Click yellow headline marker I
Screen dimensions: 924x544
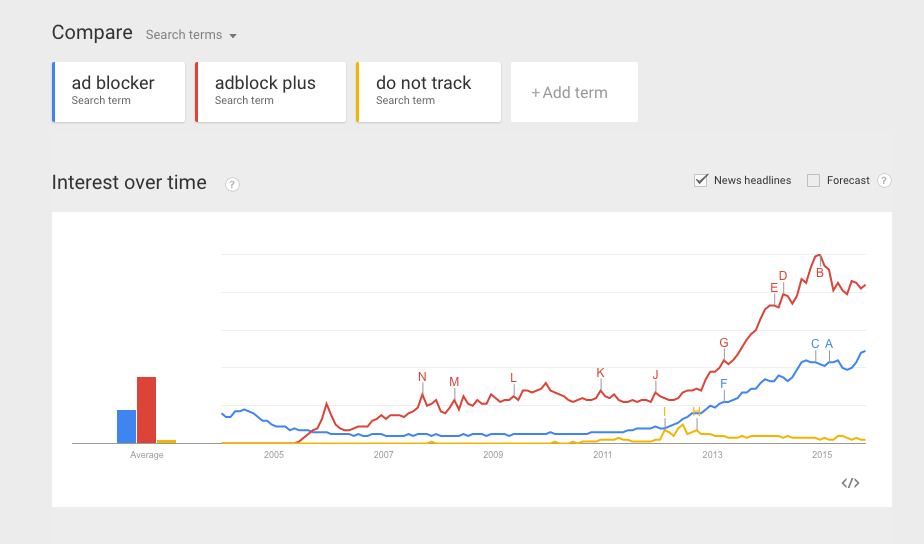pos(664,412)
